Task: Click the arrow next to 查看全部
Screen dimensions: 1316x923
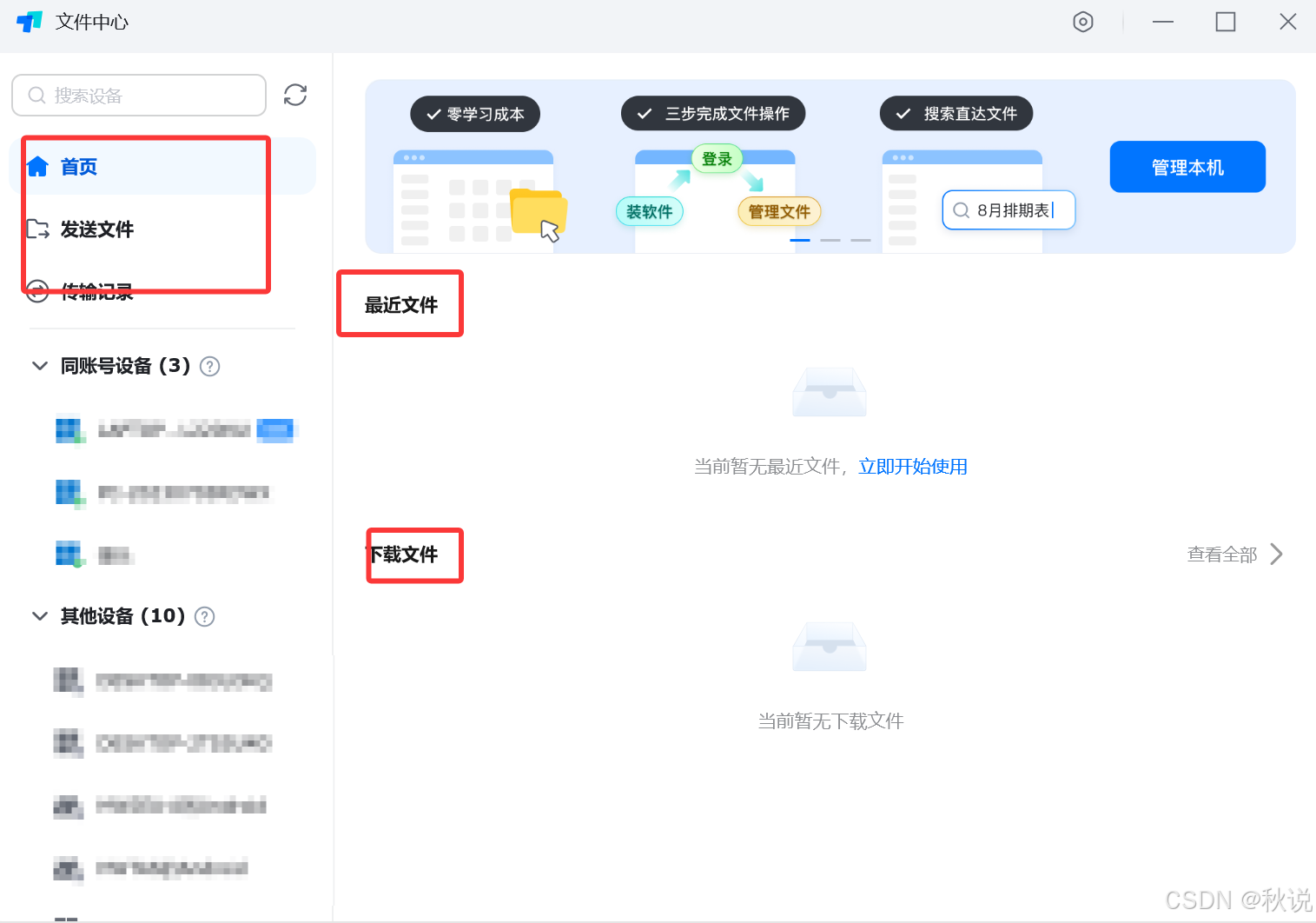Action: click(1276, 554)
